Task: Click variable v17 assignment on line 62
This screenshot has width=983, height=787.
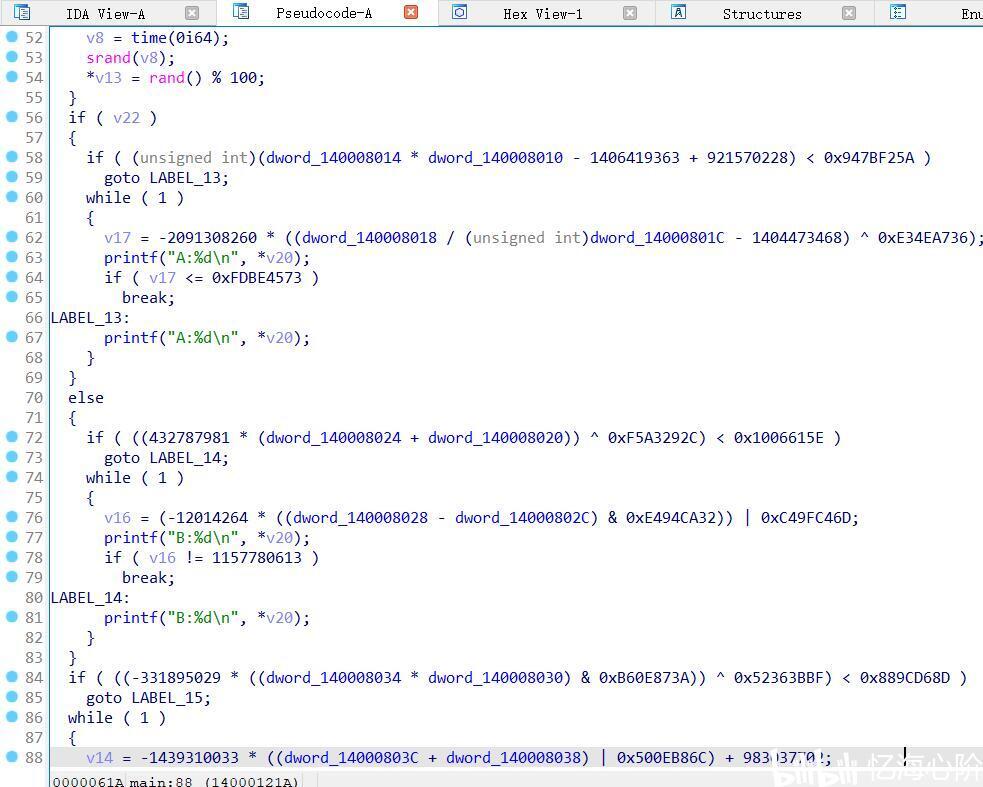Action: coord(118,238)
